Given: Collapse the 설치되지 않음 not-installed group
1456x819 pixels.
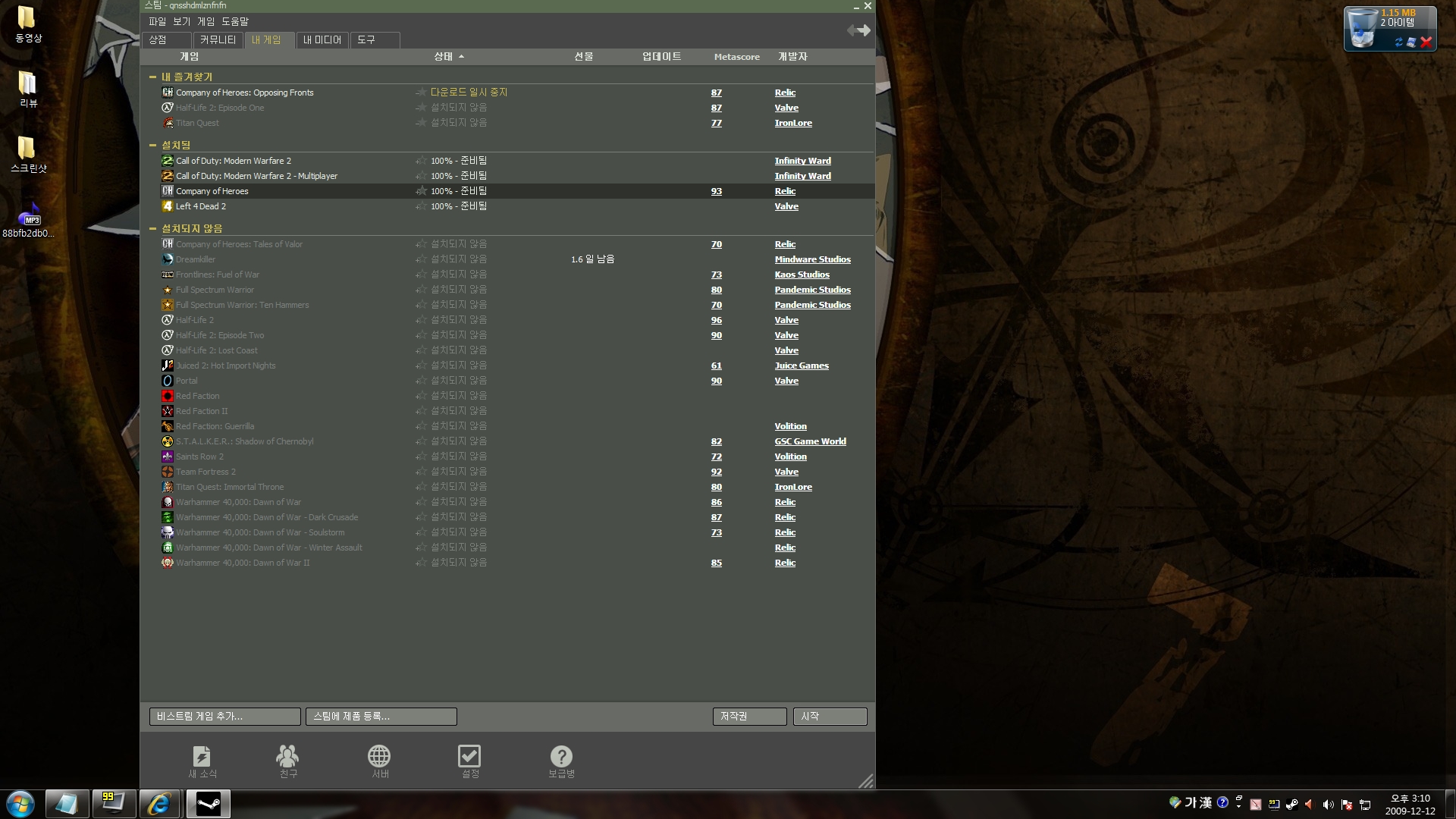Looking at the screenshot, I should (x=152, y=228).
